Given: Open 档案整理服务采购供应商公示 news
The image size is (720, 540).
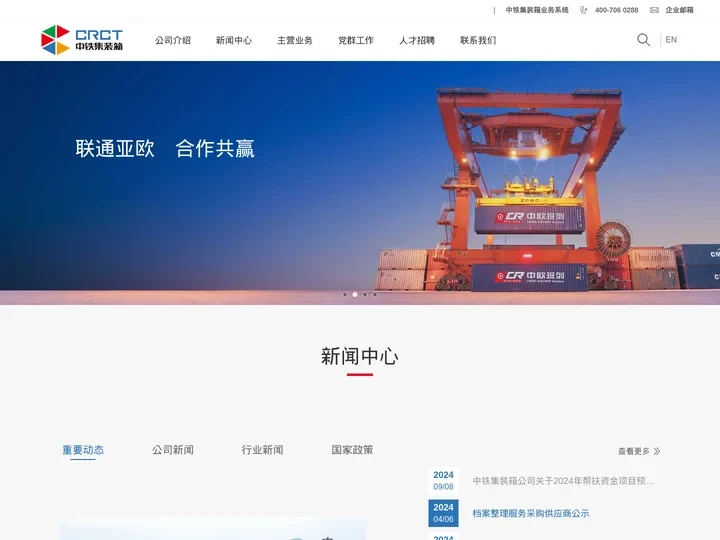Looking at the screenshot, I should click(x=531, y=513).
